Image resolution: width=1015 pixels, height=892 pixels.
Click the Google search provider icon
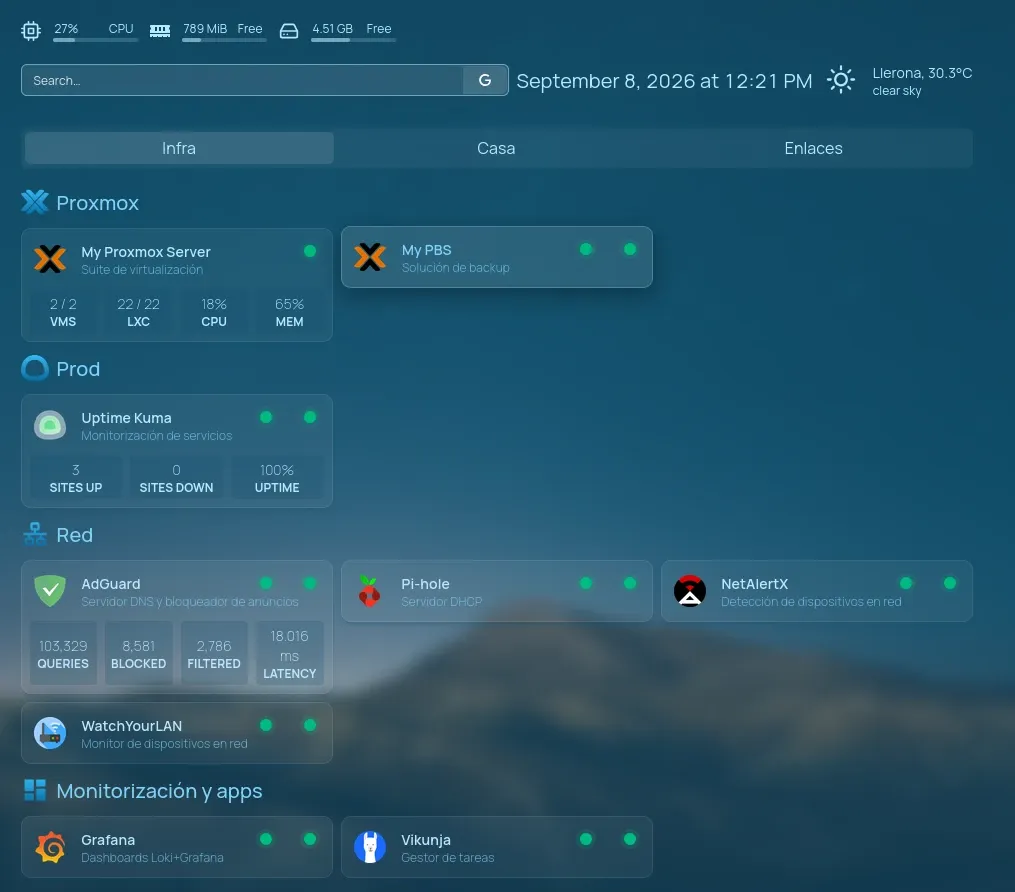(x=485, y=80)
